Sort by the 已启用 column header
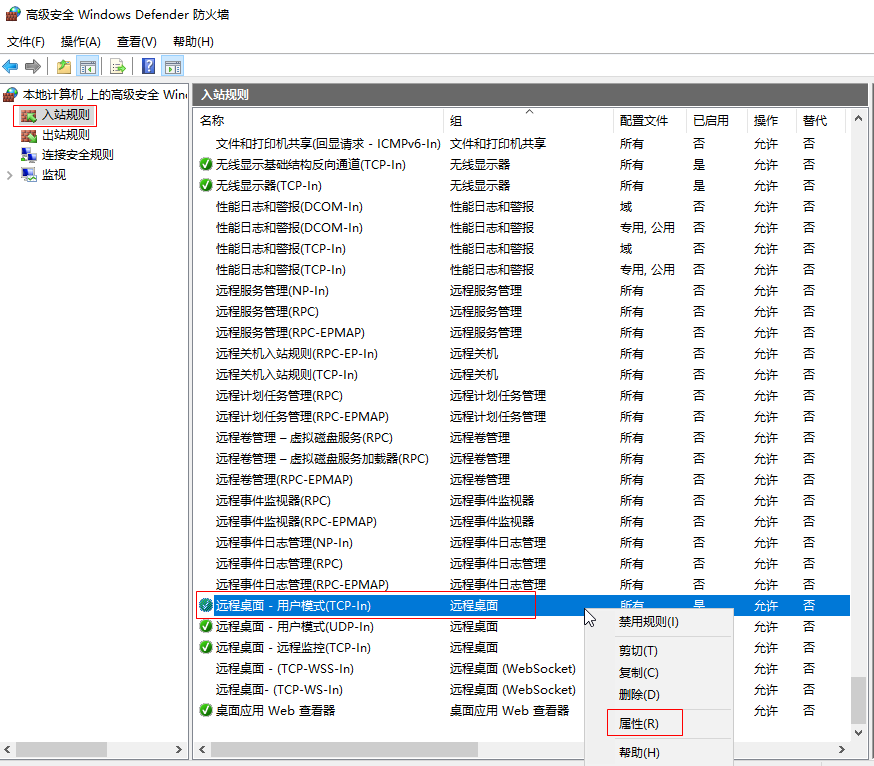Image resolution: width=874 pixels, height=766 pixels. [x=718, y=120]
